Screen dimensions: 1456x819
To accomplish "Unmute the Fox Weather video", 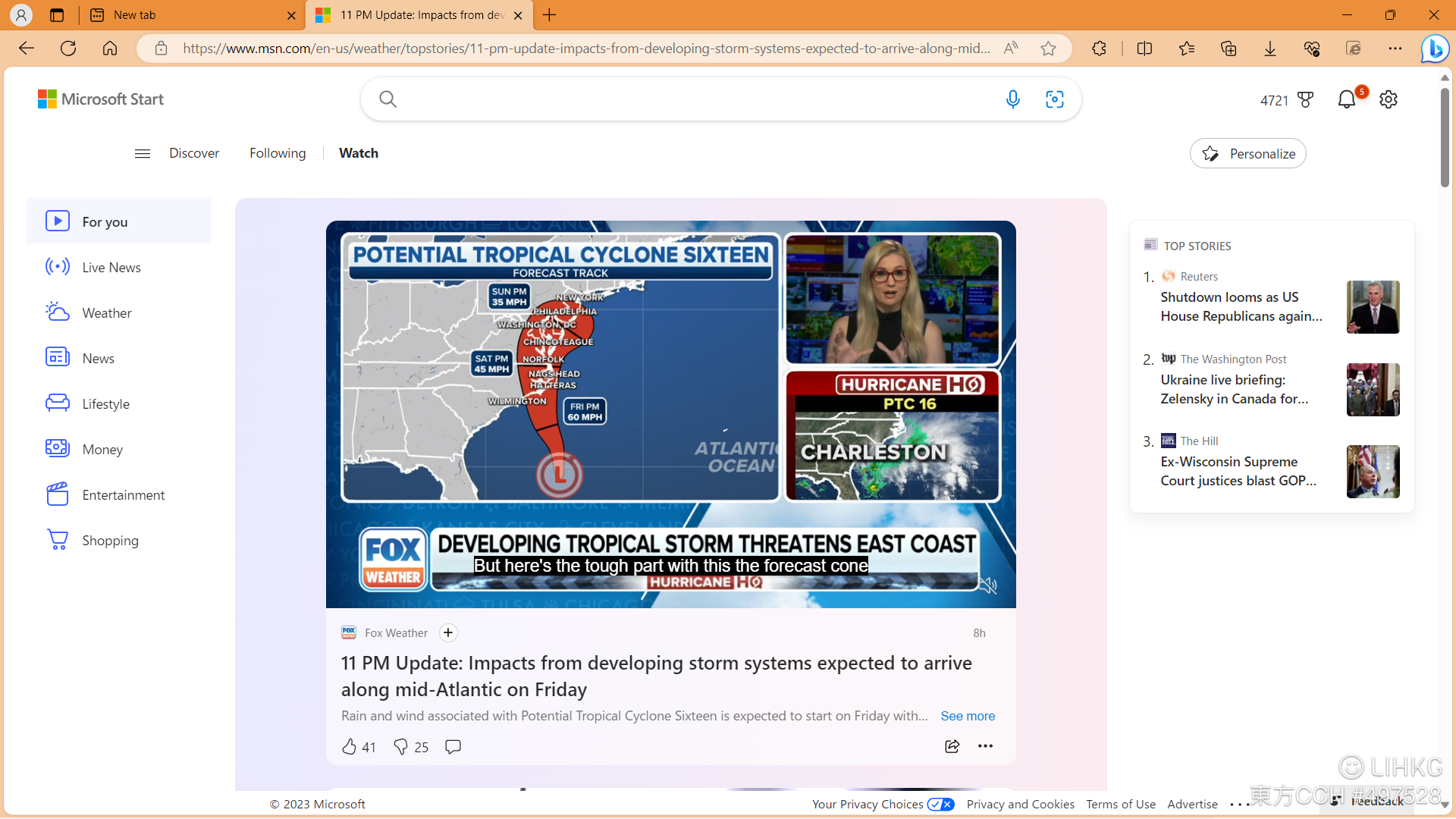I will 987,585.
